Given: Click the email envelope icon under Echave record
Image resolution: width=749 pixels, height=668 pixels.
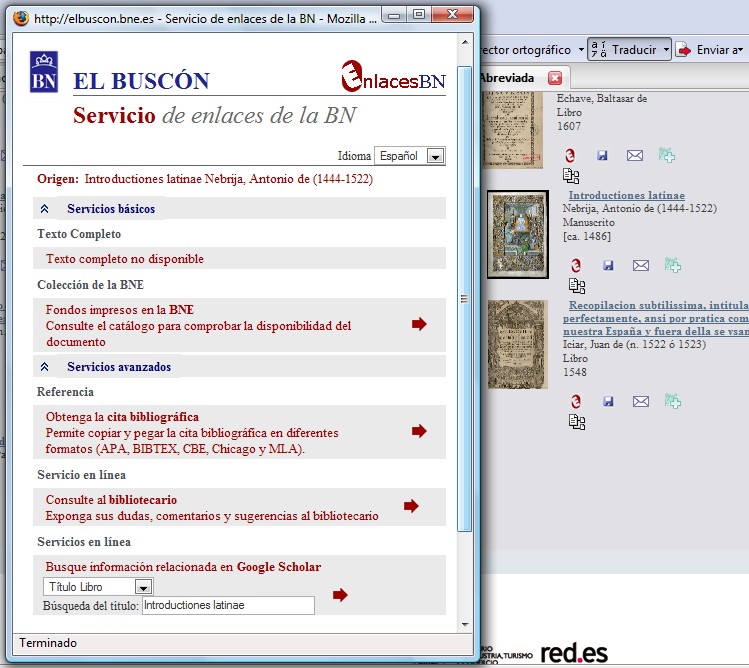Looking at the screenshot, I should [x=635, y=155].
